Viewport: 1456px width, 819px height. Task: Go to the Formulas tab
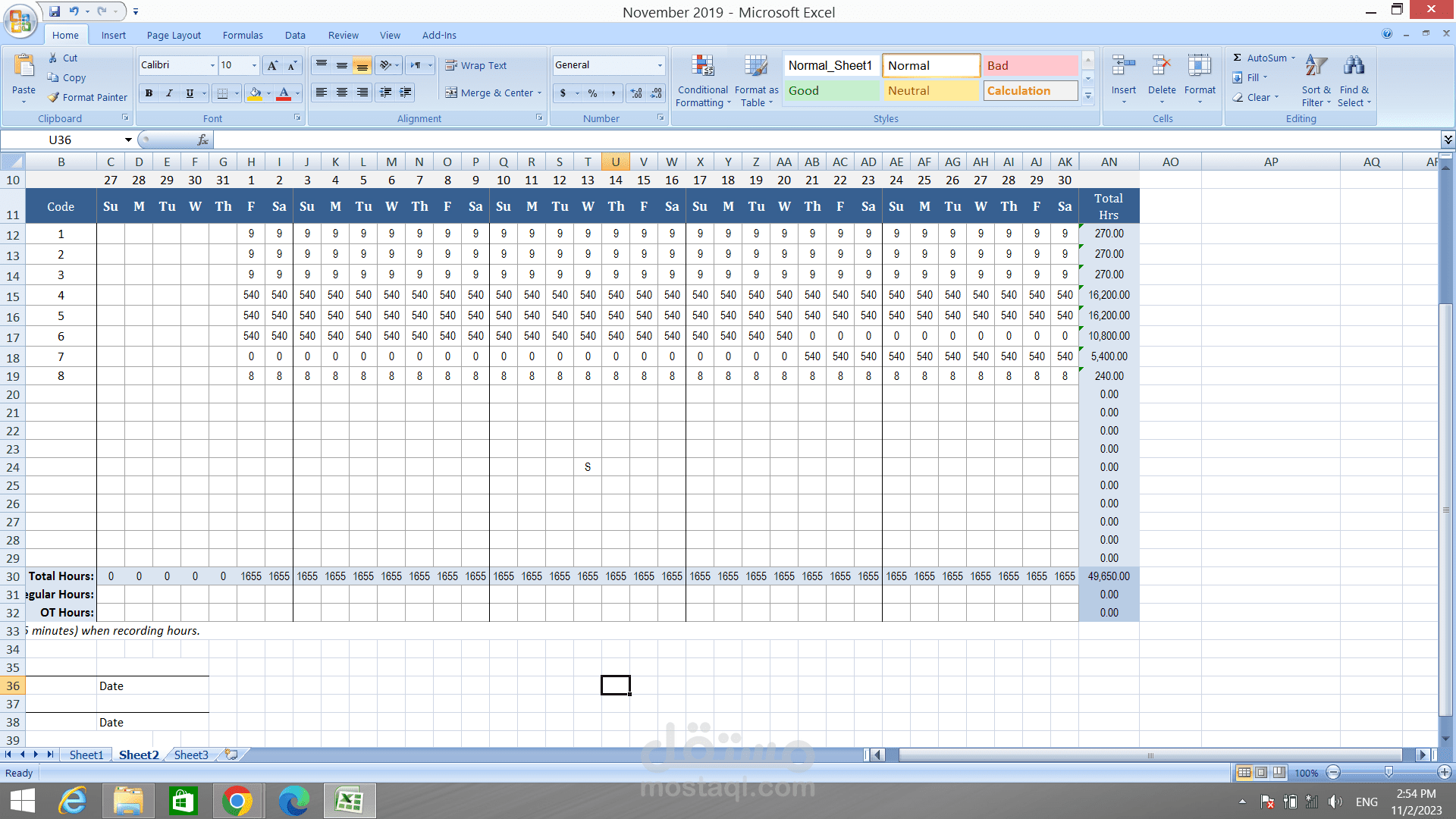tap(243, 35)
